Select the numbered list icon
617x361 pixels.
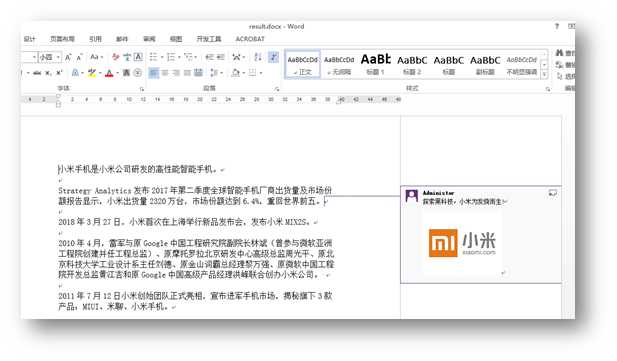click(x=170, y=57)
